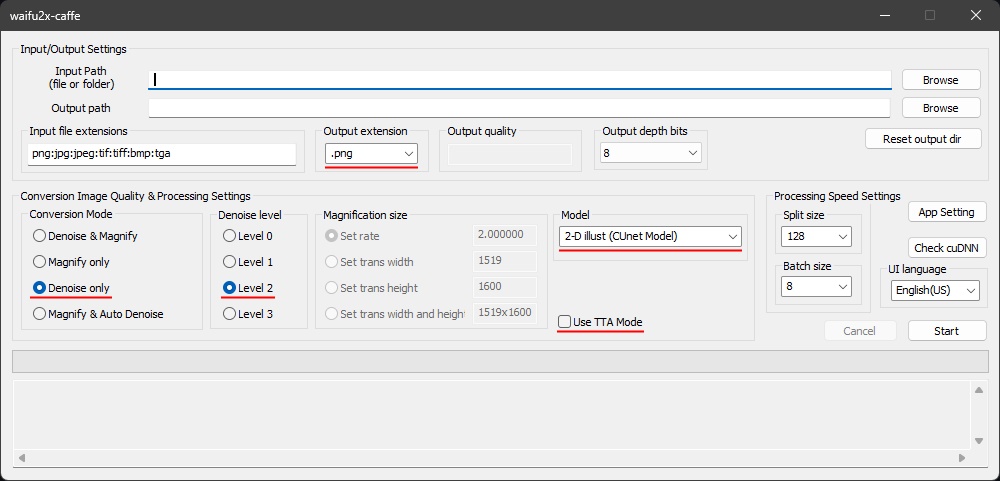Screen dimensions: 1000x481
Task: Change UI language dropdown selection
Action: (934, 290)
